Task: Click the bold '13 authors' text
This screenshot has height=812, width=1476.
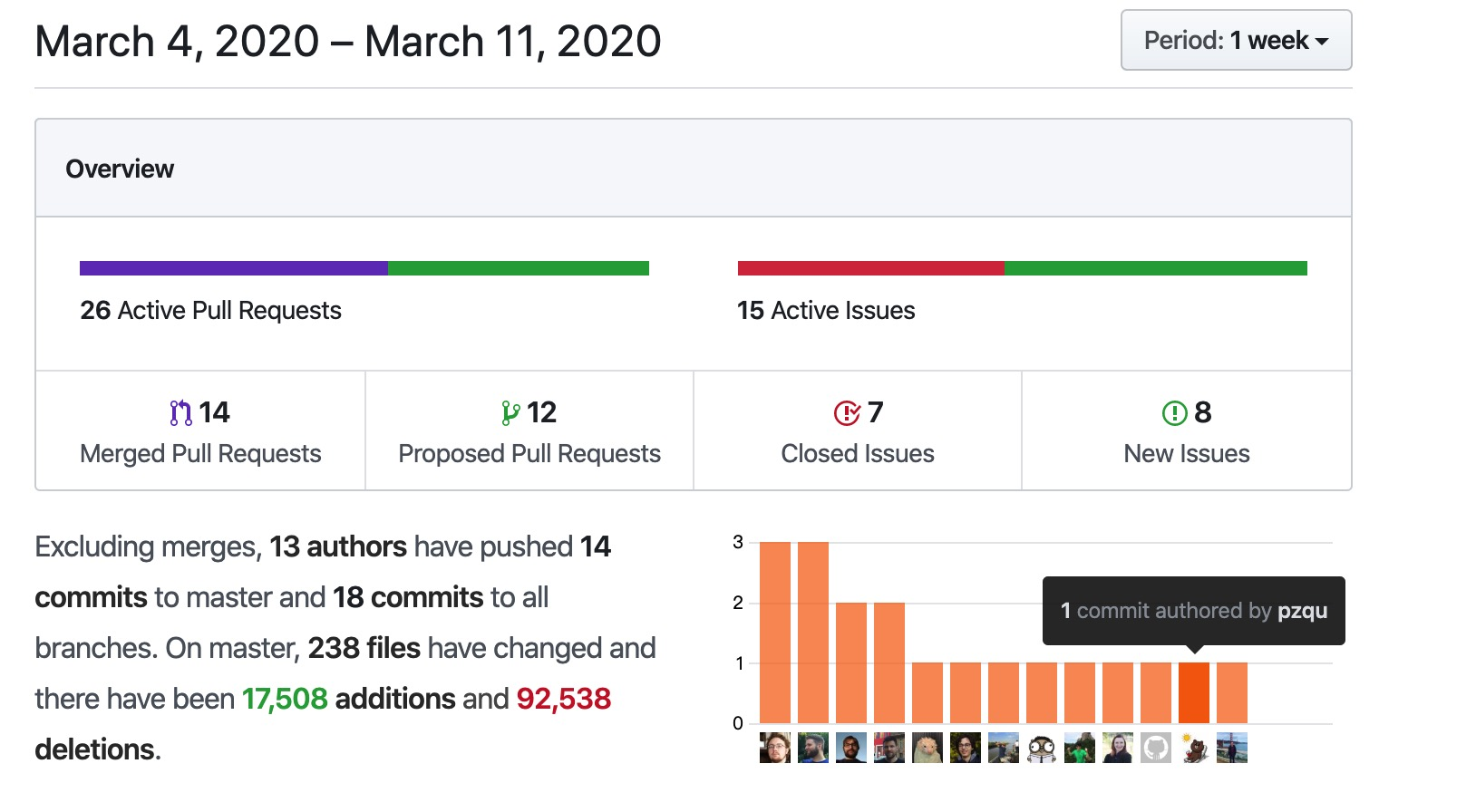Action: (x=338, y=546)
